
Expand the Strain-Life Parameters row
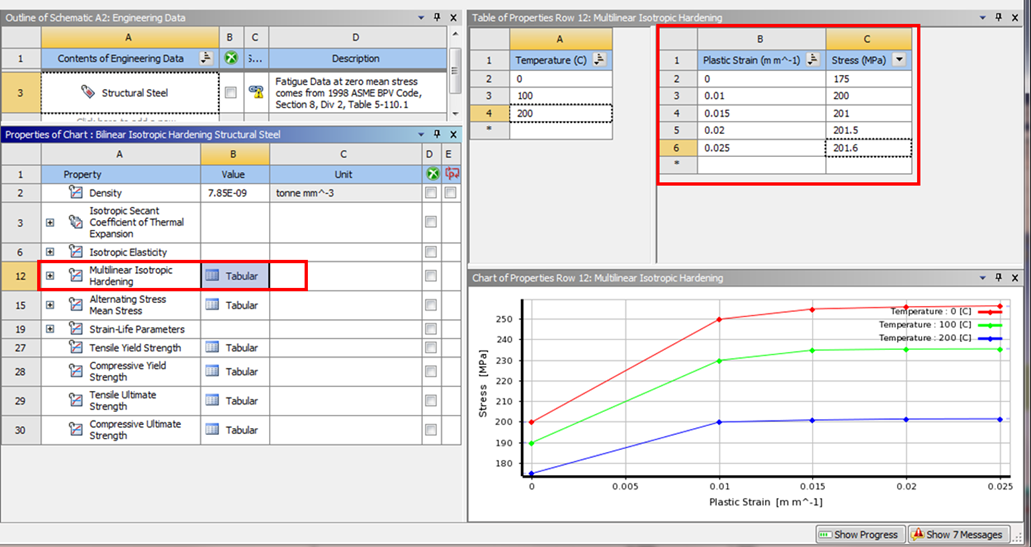pos(50,329)
